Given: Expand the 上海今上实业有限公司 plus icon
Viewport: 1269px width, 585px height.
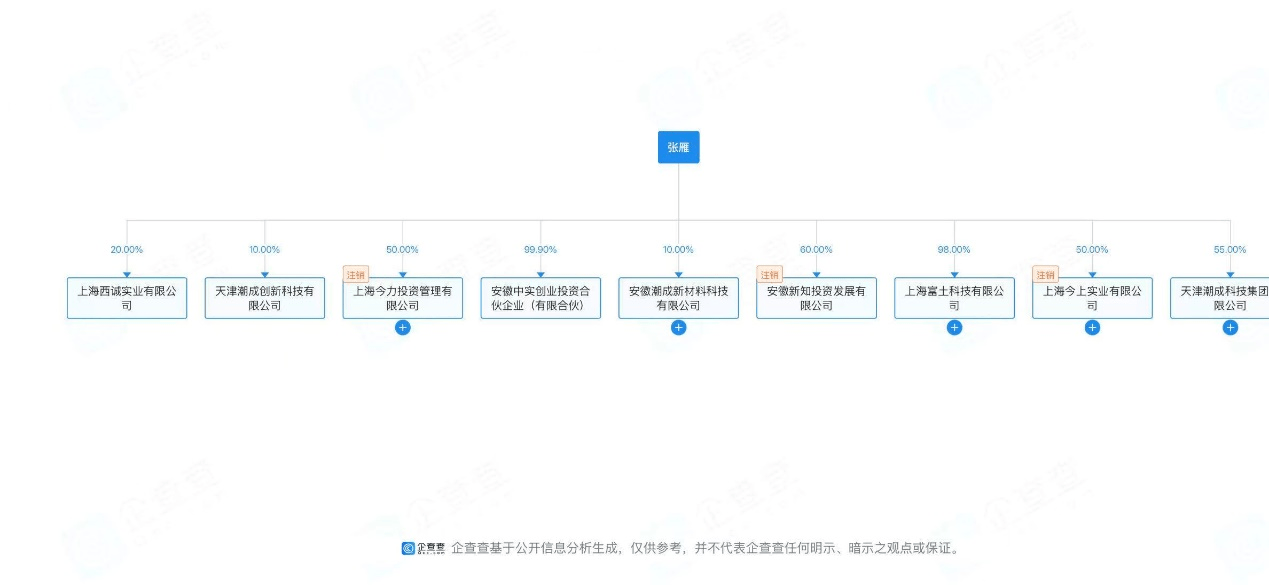Looking at the screenshot, I should click(x=1092, y=328).
